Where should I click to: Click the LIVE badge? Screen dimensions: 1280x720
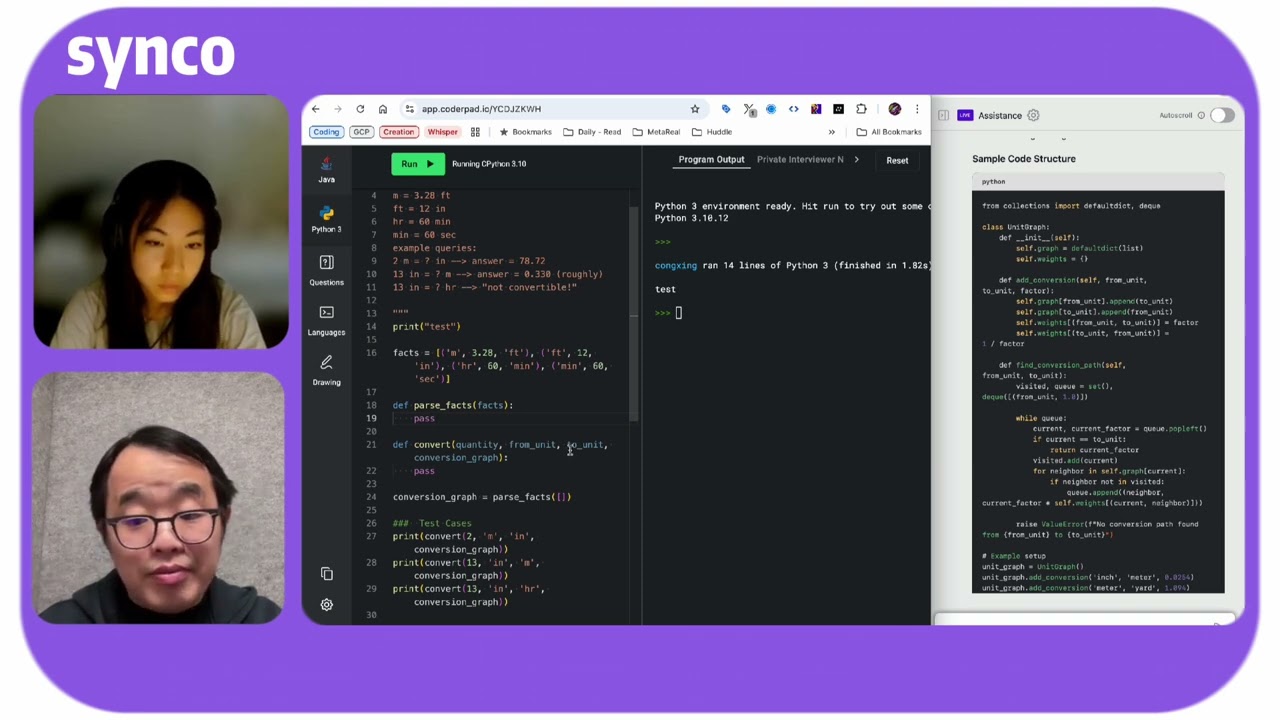coord(965,115)
